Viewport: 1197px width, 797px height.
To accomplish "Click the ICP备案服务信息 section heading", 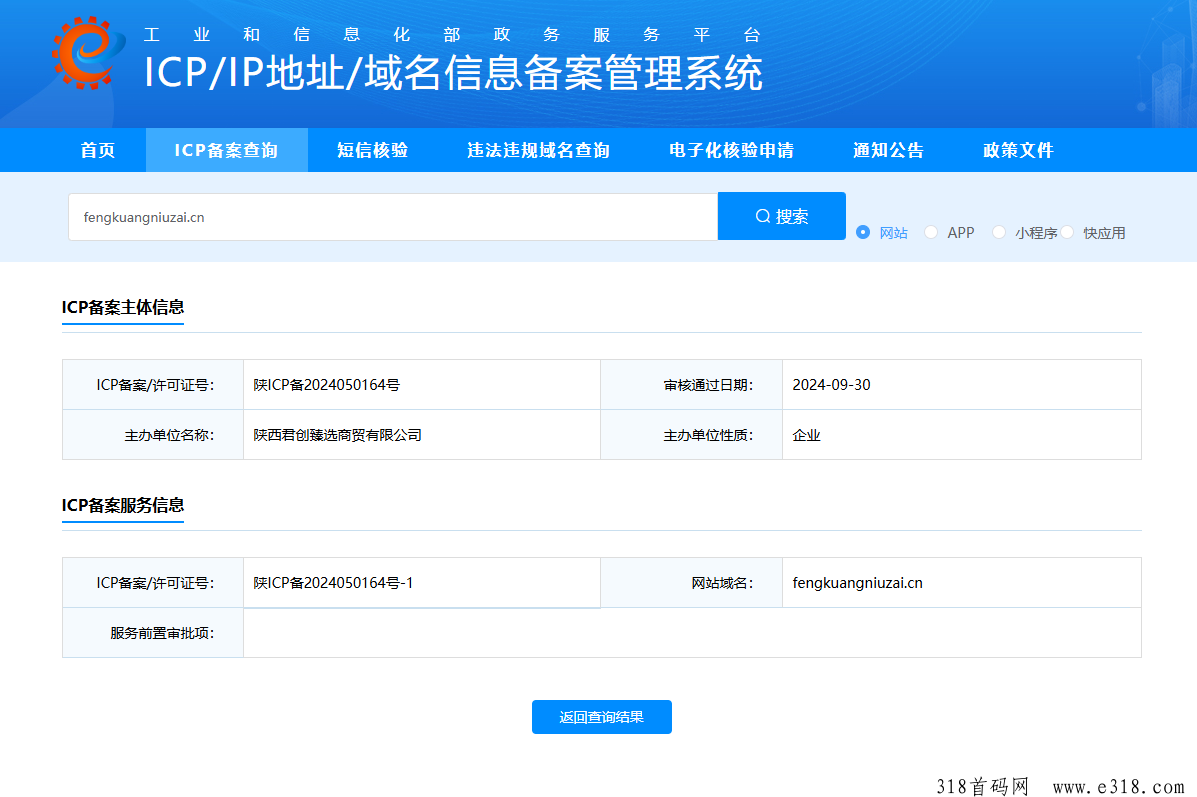I will click(x=123, y=505).
